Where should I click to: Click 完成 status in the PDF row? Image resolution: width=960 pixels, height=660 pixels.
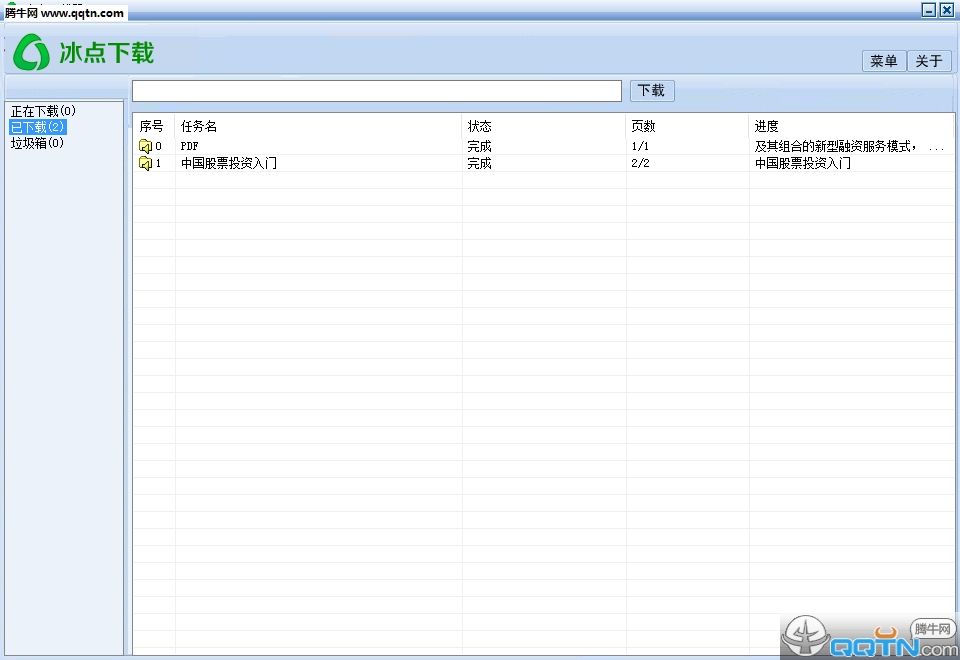tap(479, 146)
